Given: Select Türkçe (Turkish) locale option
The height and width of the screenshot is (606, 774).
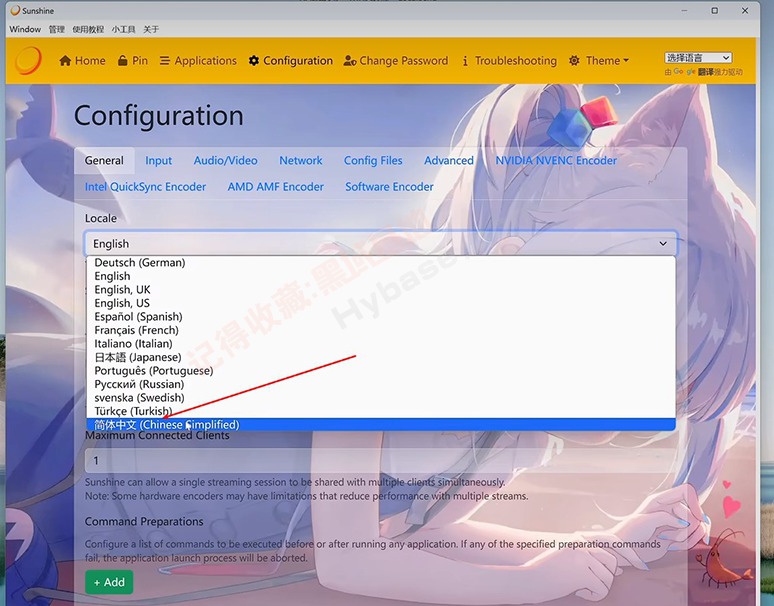Looking at the screenshot, I should pyautogui.click(x=381, y=411).
